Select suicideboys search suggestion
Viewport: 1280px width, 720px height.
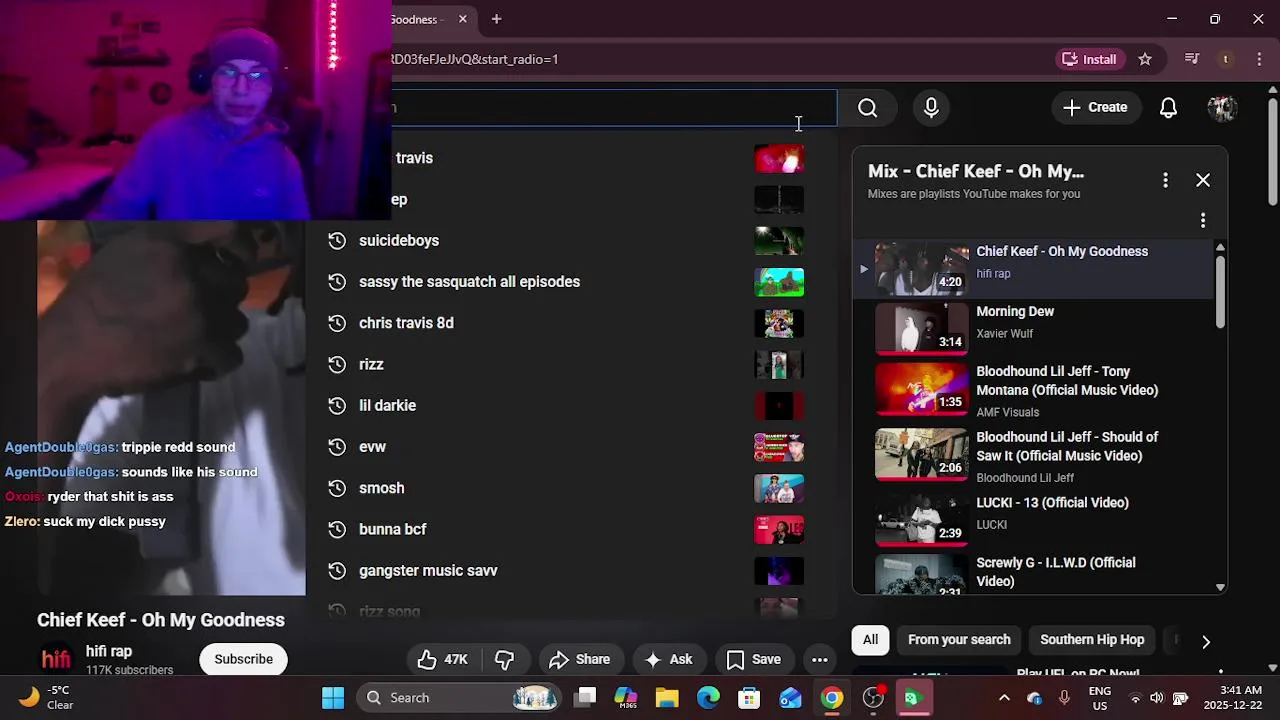coord(565,240)
